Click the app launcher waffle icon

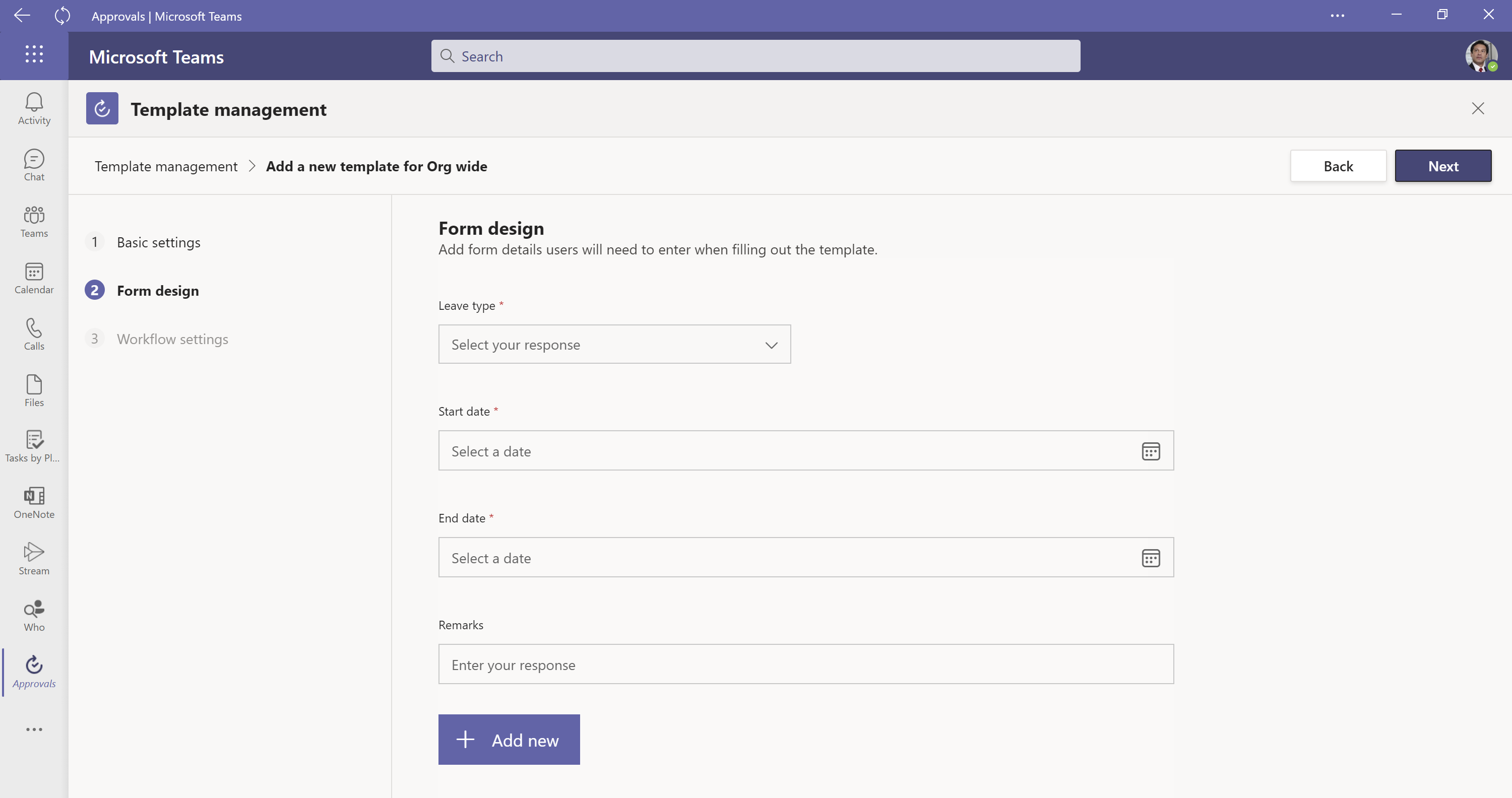pyautogui.click(x=34, y=54)
